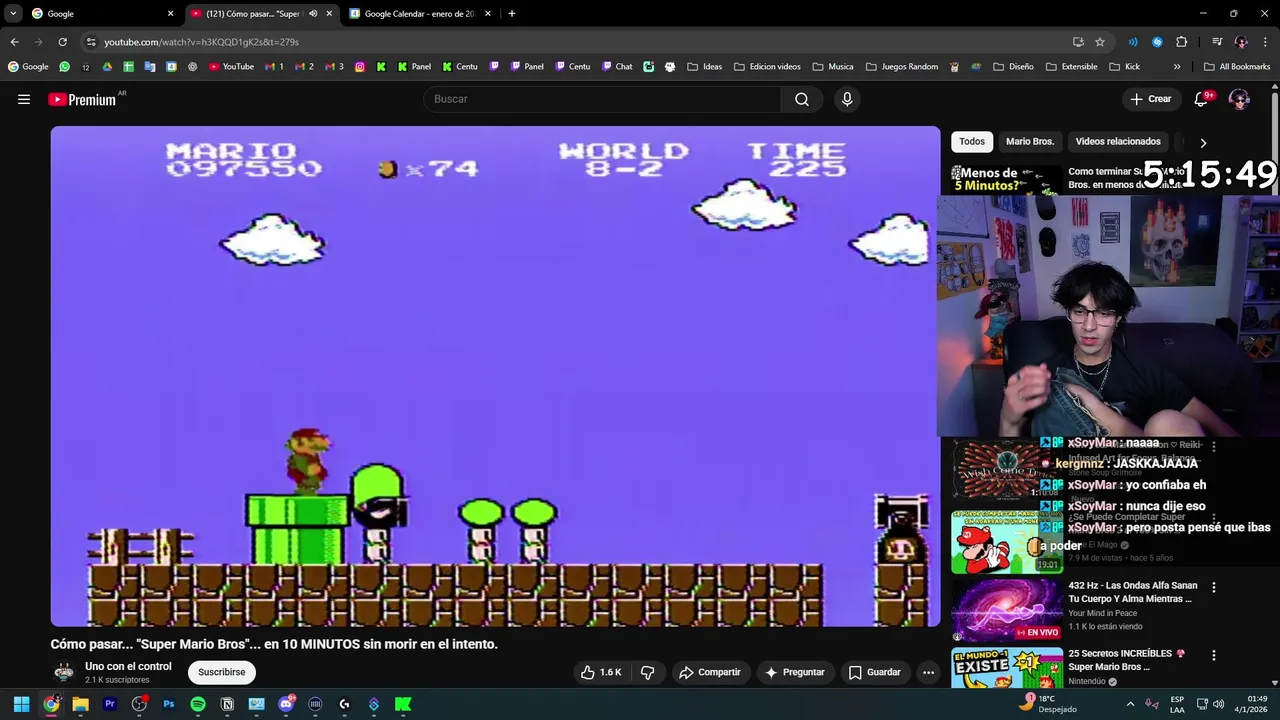Click the search magnifier button
Viewport: 1280px width, 720px height.
[x=802, y=99]
